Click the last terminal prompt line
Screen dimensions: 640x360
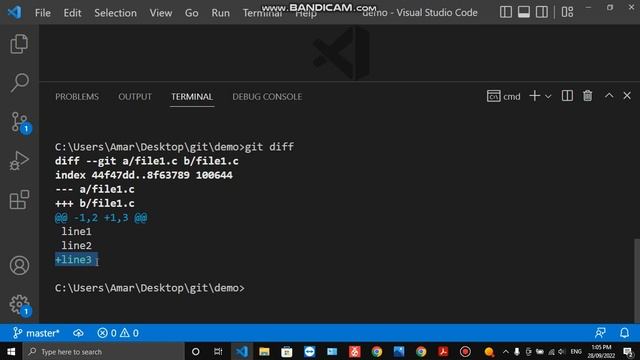coord(150,288)
